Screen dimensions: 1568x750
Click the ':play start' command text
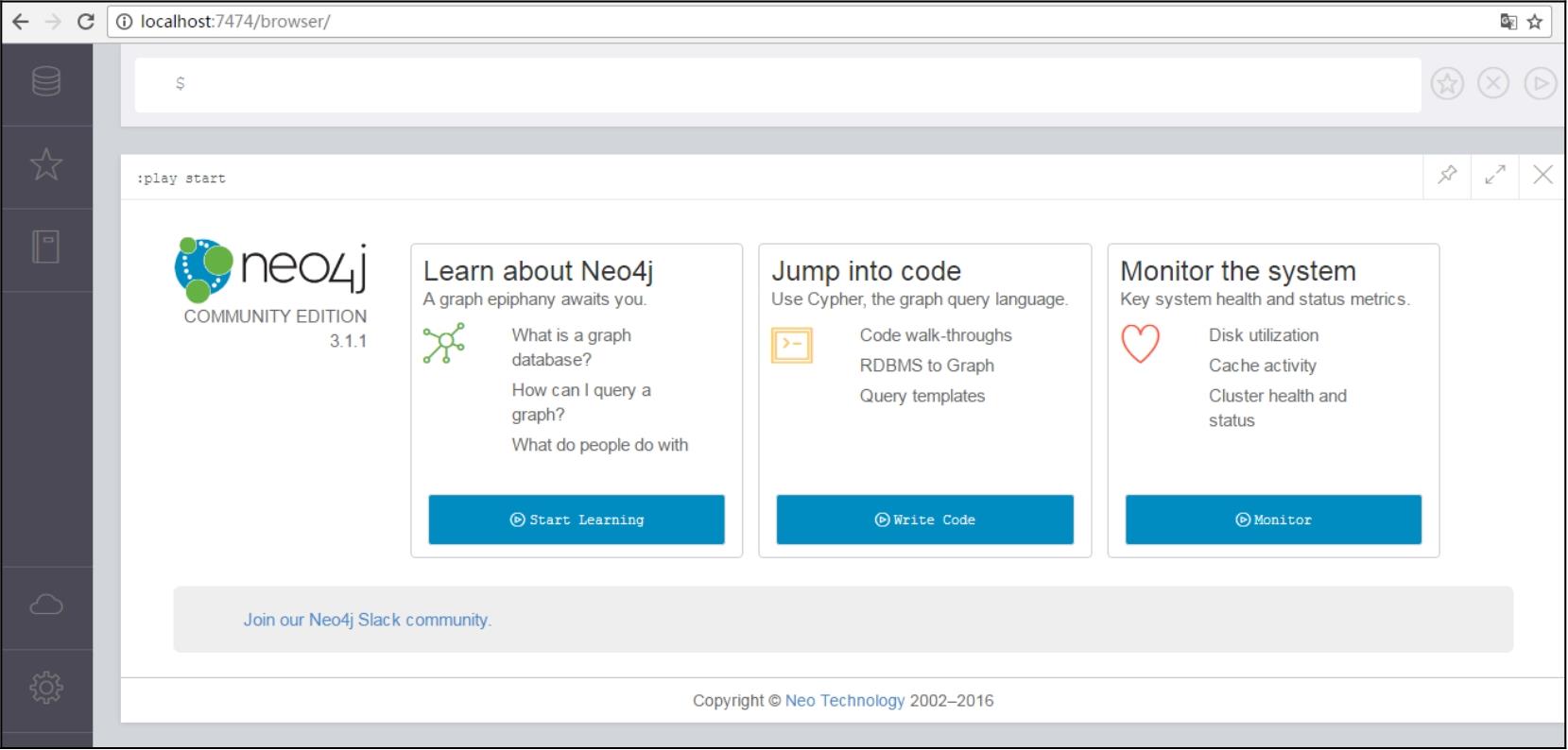tap(181, 178)
